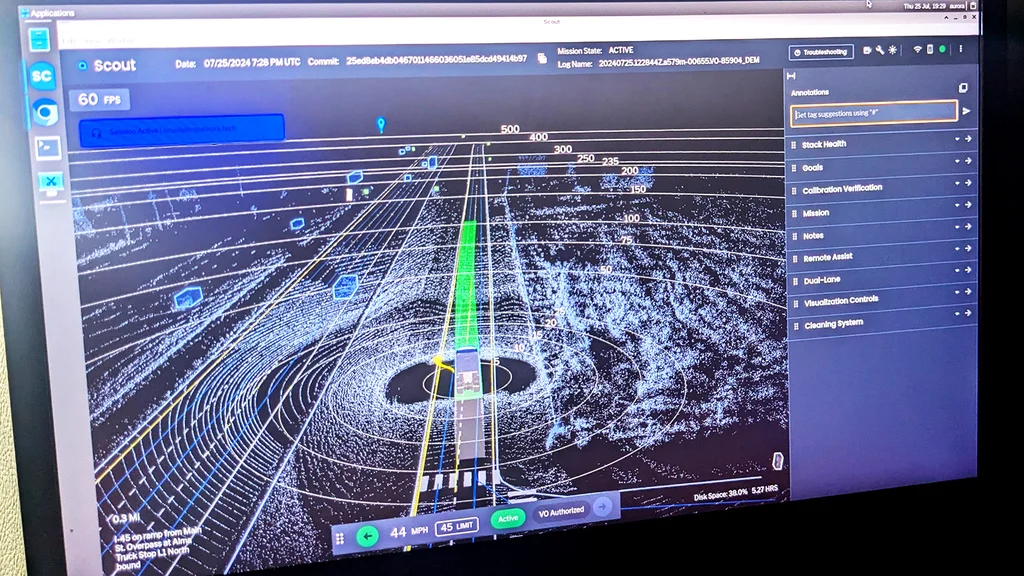Send the annotation with the arrow icon

point(967,111)
